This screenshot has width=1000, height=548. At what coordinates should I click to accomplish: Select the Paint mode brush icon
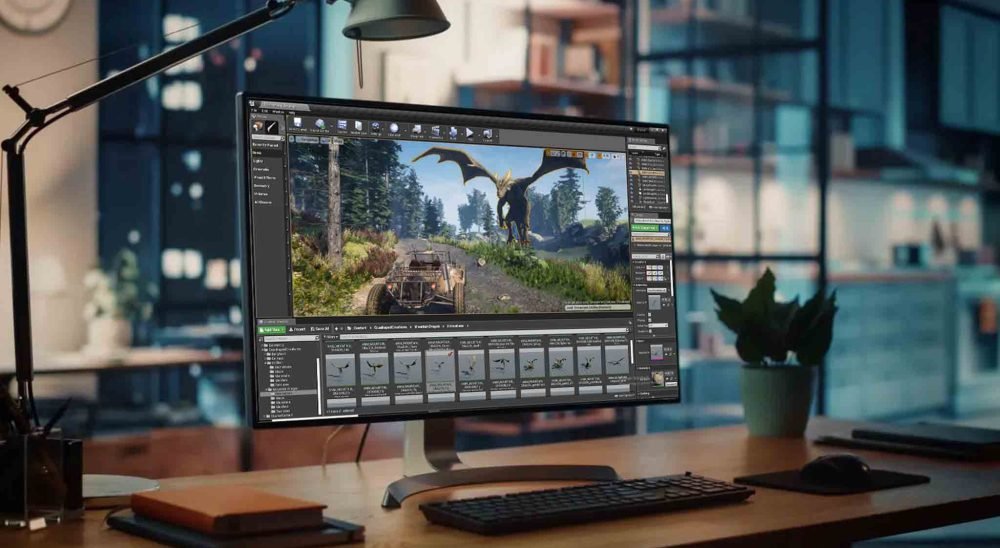coord(272,127)
